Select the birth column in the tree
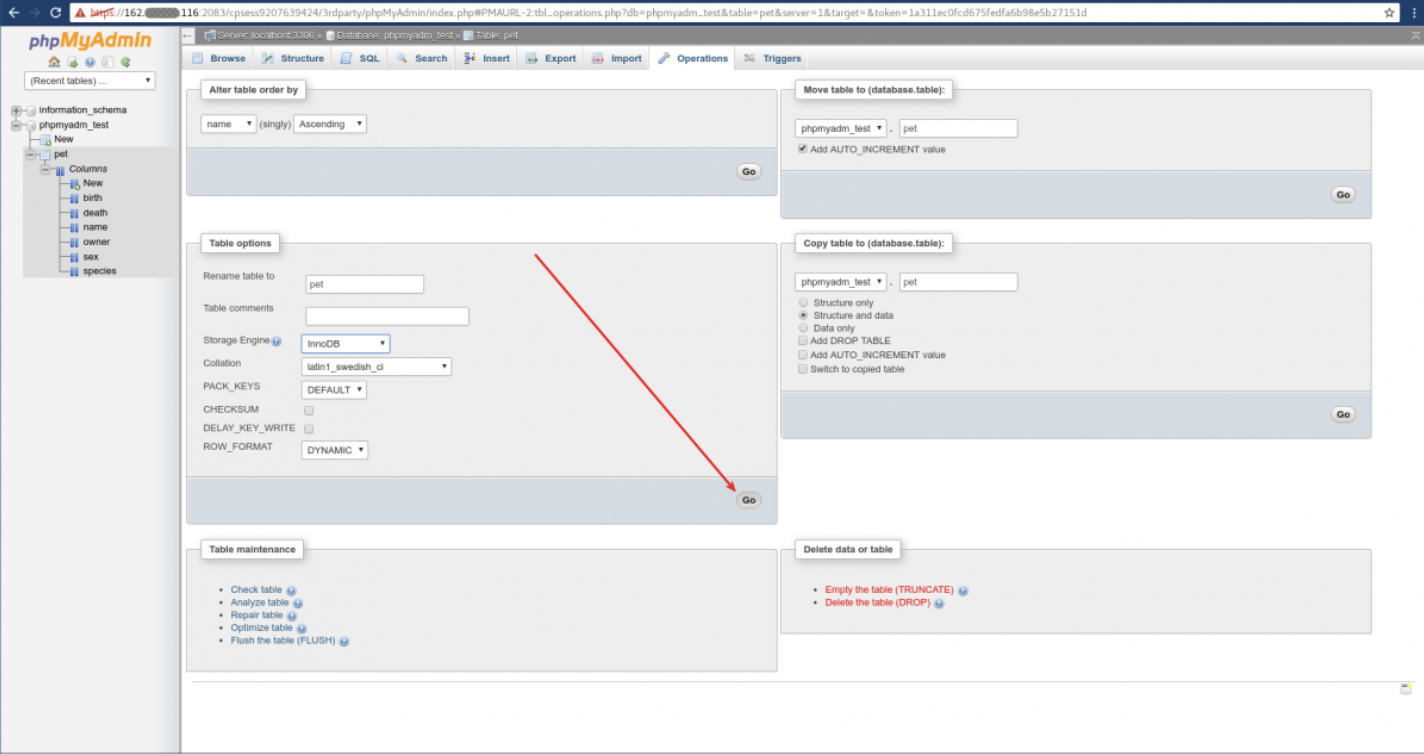 point(93,198)
